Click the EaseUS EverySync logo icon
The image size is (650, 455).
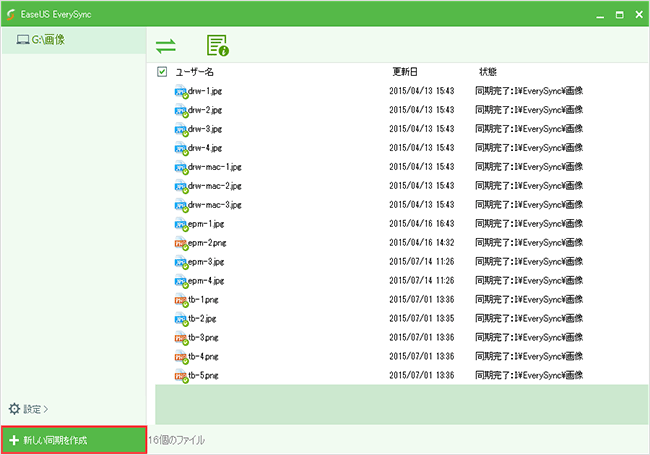click(11, 15)
